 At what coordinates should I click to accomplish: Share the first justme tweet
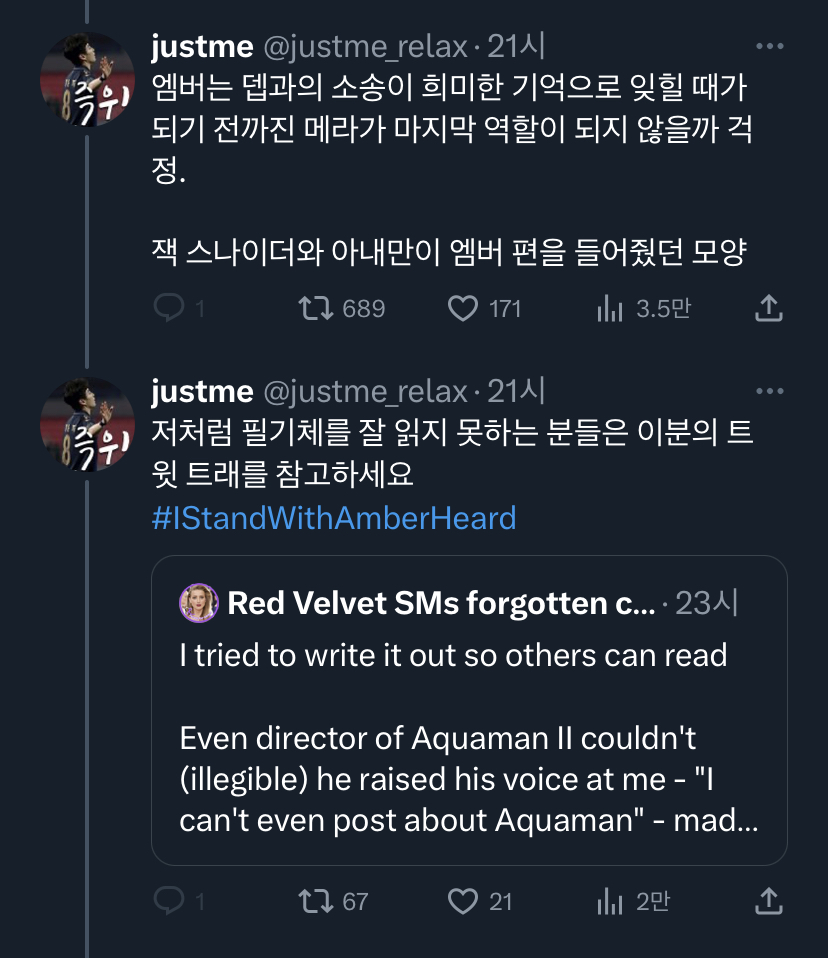767,309
